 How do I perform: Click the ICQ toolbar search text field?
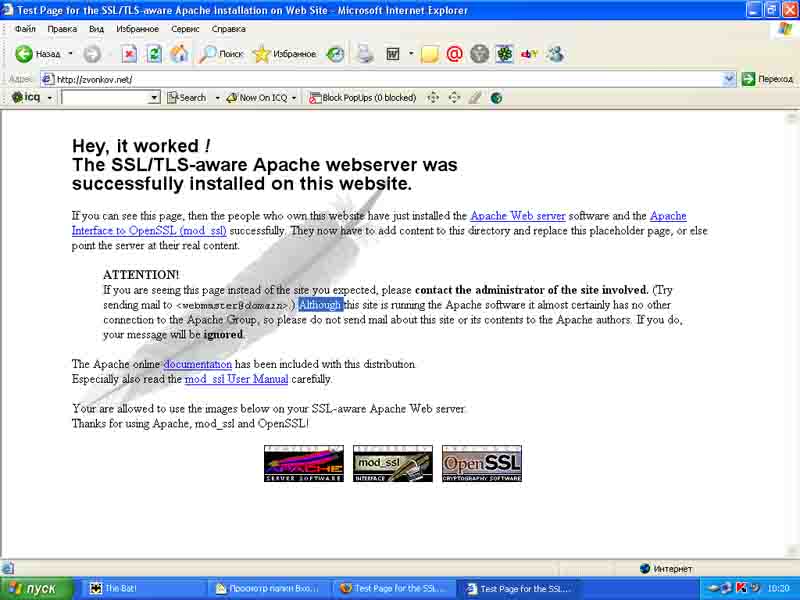click(x=105, y=97)
